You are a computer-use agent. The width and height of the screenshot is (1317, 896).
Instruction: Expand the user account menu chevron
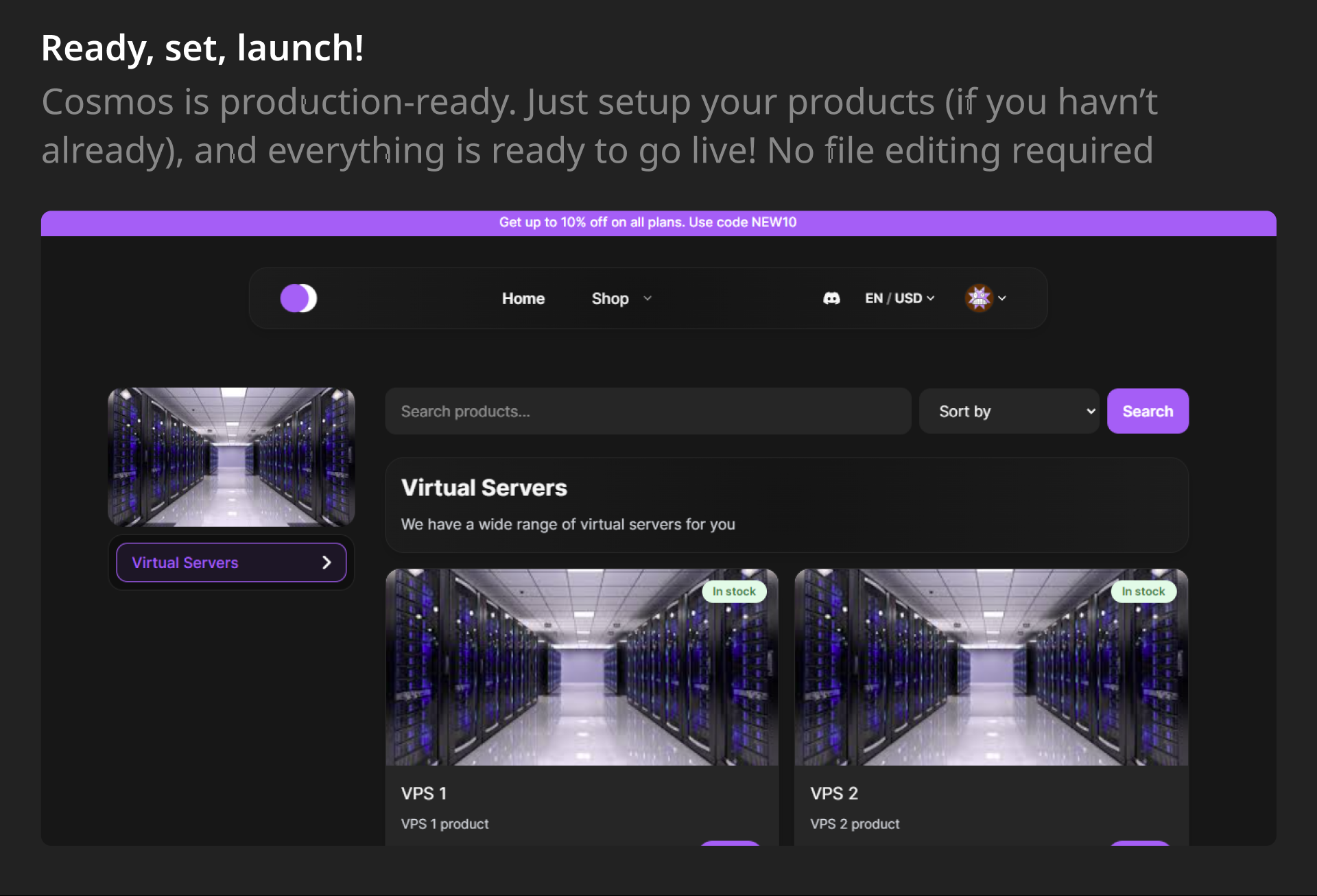coord(1002,298)
